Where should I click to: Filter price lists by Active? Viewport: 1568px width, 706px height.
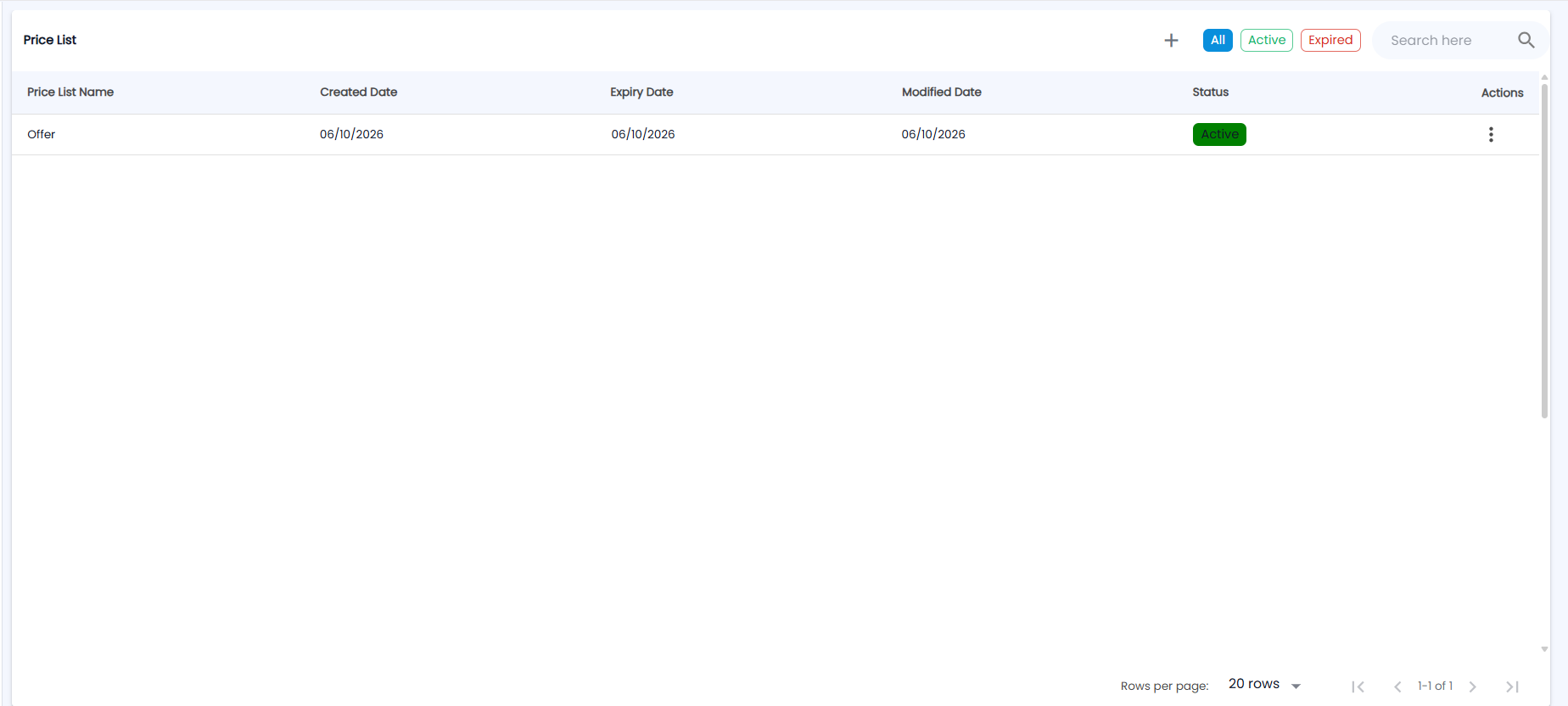pyautogui.click(x=1267, y=40)
